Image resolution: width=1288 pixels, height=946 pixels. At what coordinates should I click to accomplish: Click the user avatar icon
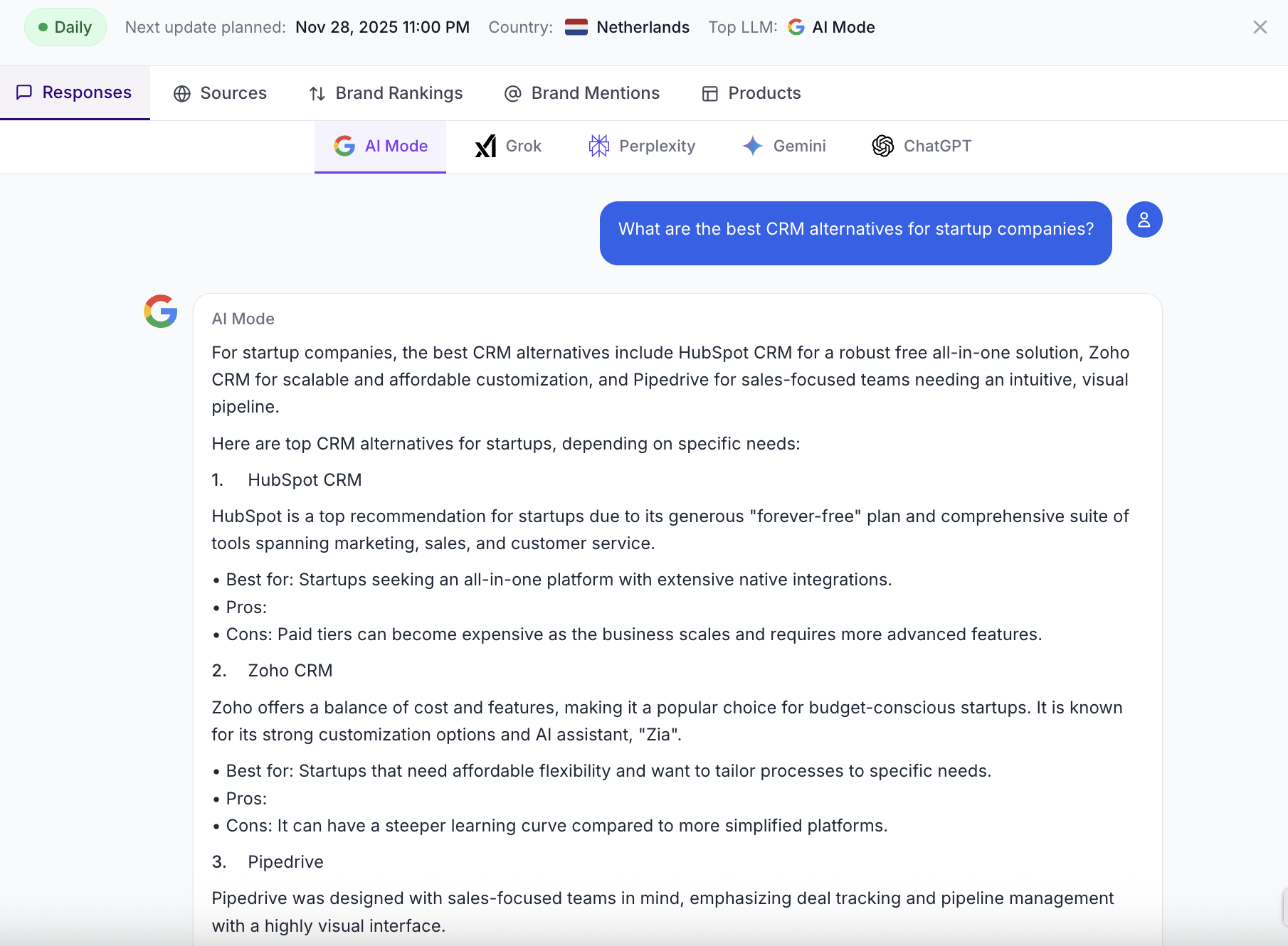coord(1144,220)
